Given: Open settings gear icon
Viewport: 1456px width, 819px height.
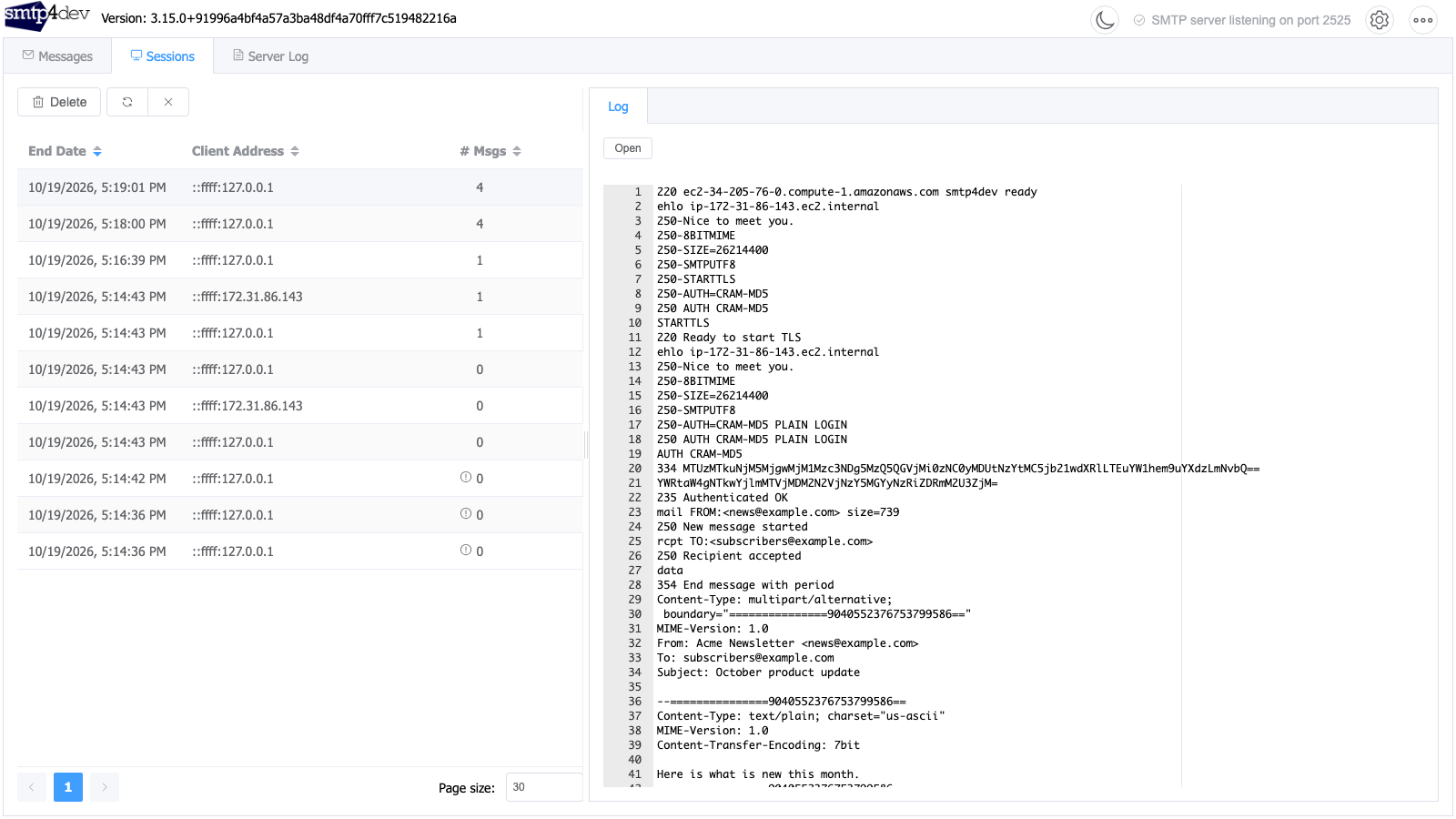Looking at the screenshot, I should (x=1380, y=20).
